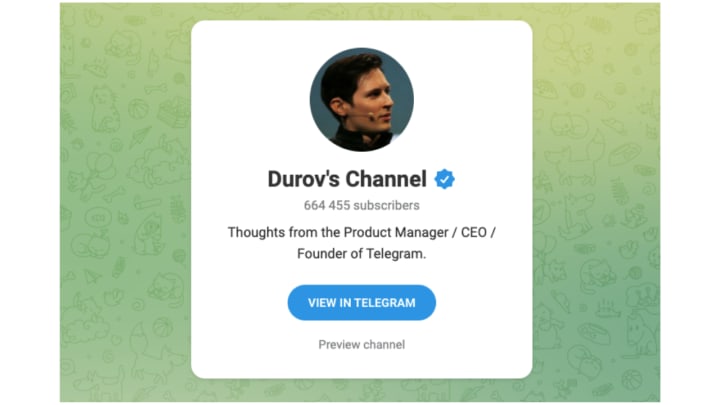Click the Founder of Telegram line
The width and height of the screenshot is (720, 405).
(362, 253)
